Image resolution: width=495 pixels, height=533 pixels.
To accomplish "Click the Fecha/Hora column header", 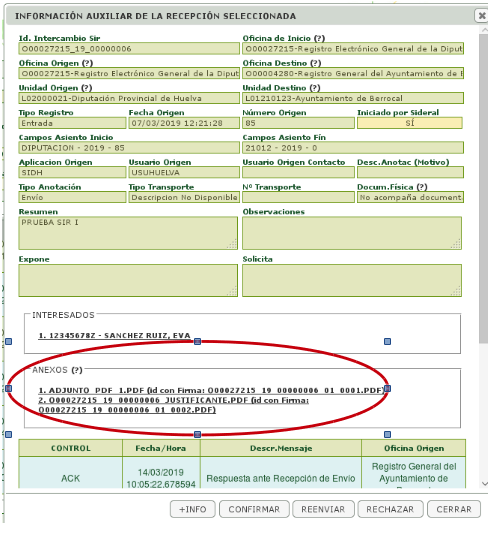I will pos(161,448).
